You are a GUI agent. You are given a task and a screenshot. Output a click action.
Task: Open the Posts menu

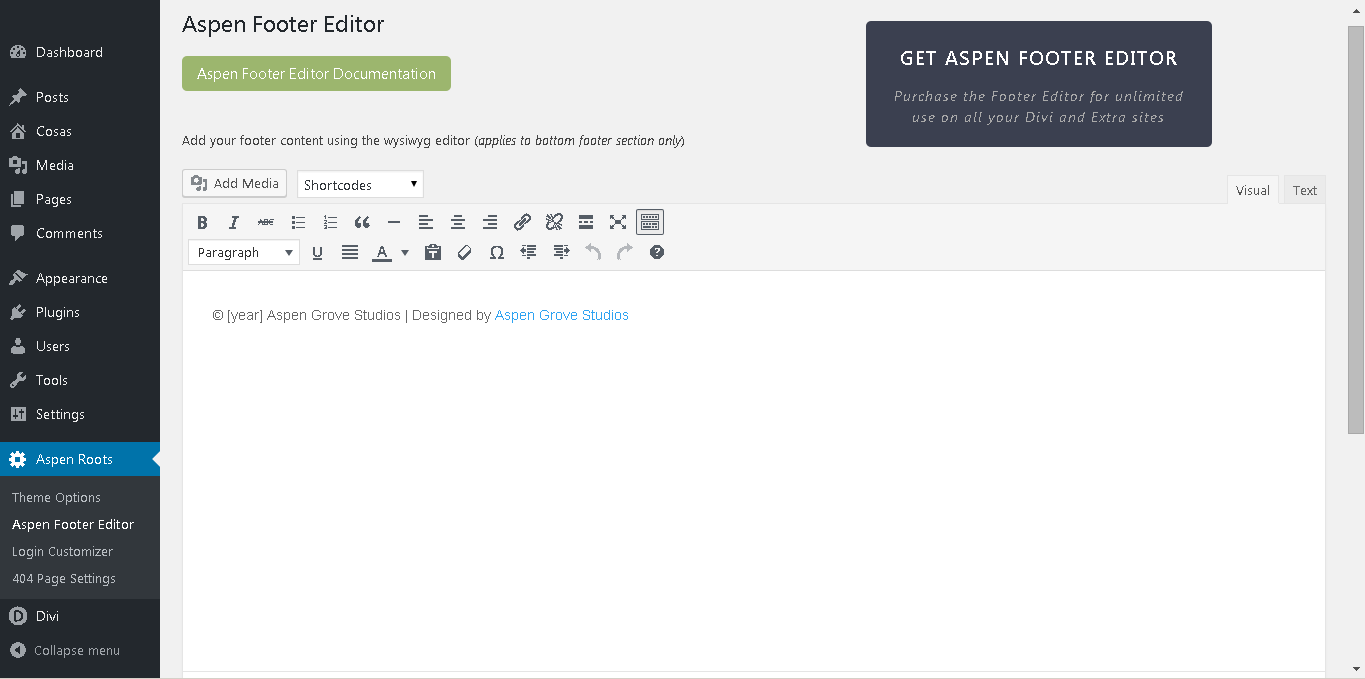(80, 97)
